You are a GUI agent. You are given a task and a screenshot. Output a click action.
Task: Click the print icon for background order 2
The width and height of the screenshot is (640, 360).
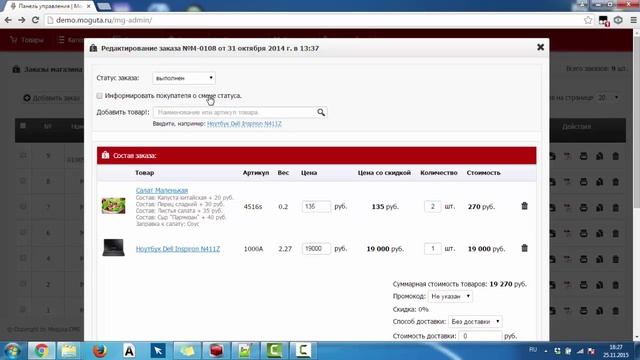(584, 285)
